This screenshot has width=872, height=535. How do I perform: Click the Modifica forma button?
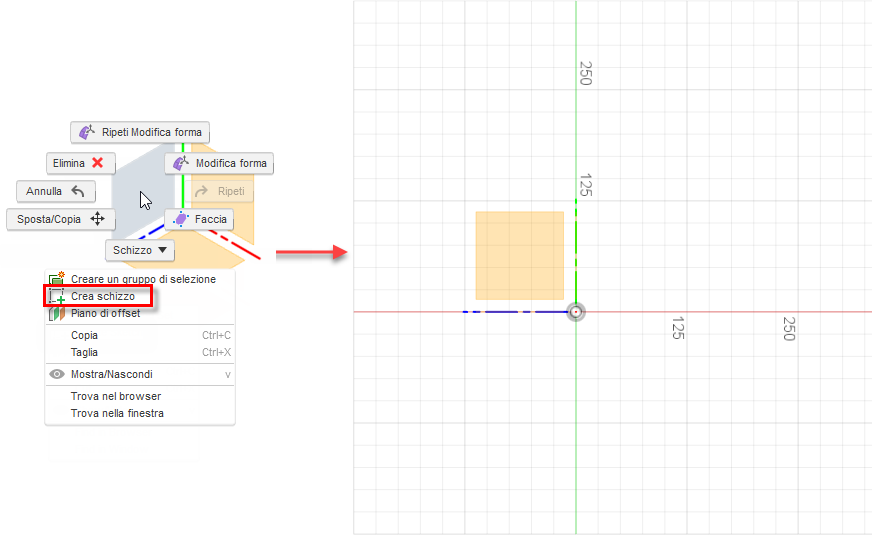point(219,164)
